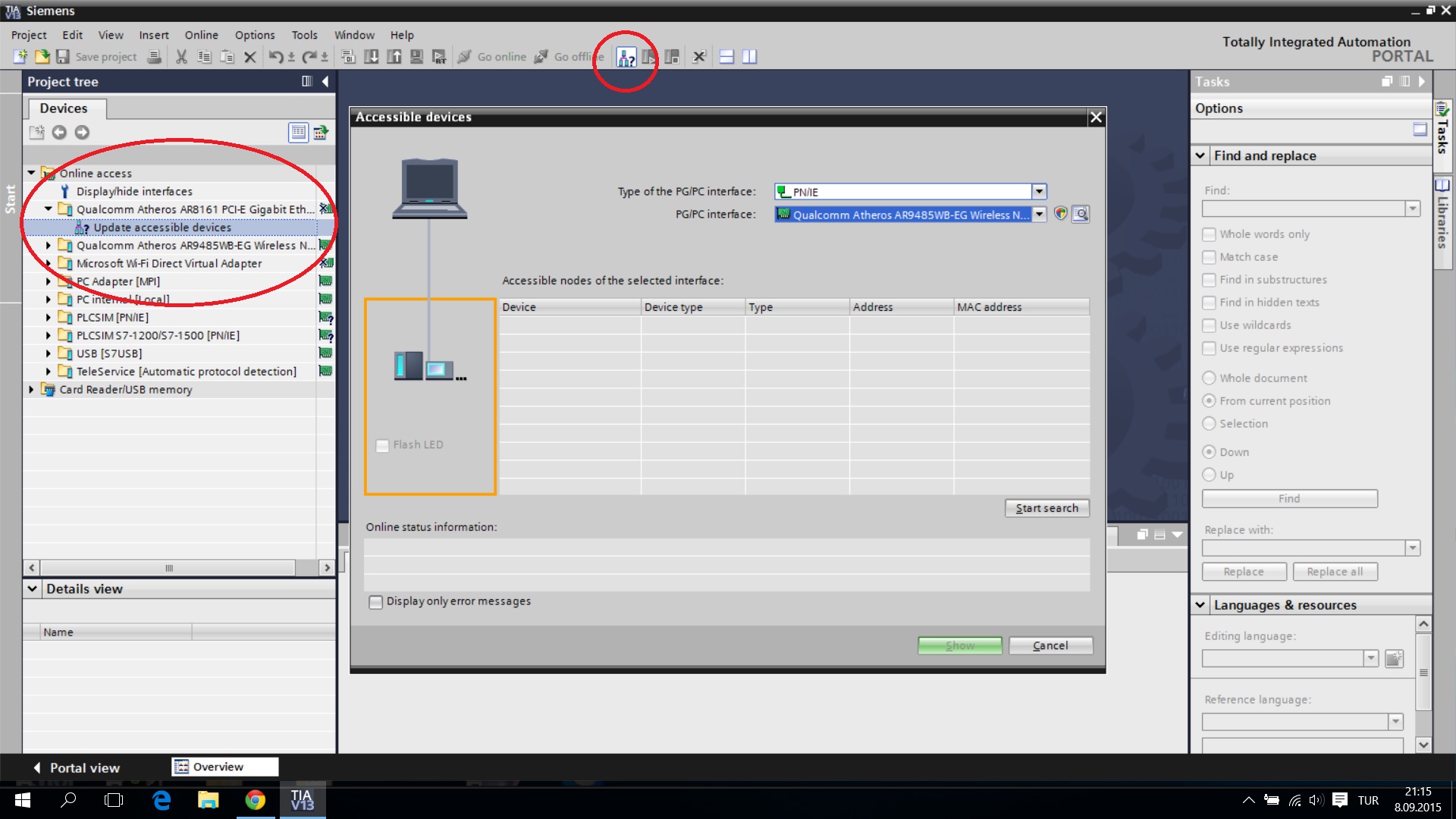Check the Match case option
Screen dimensions: 1456x819
pos(1209,258)
